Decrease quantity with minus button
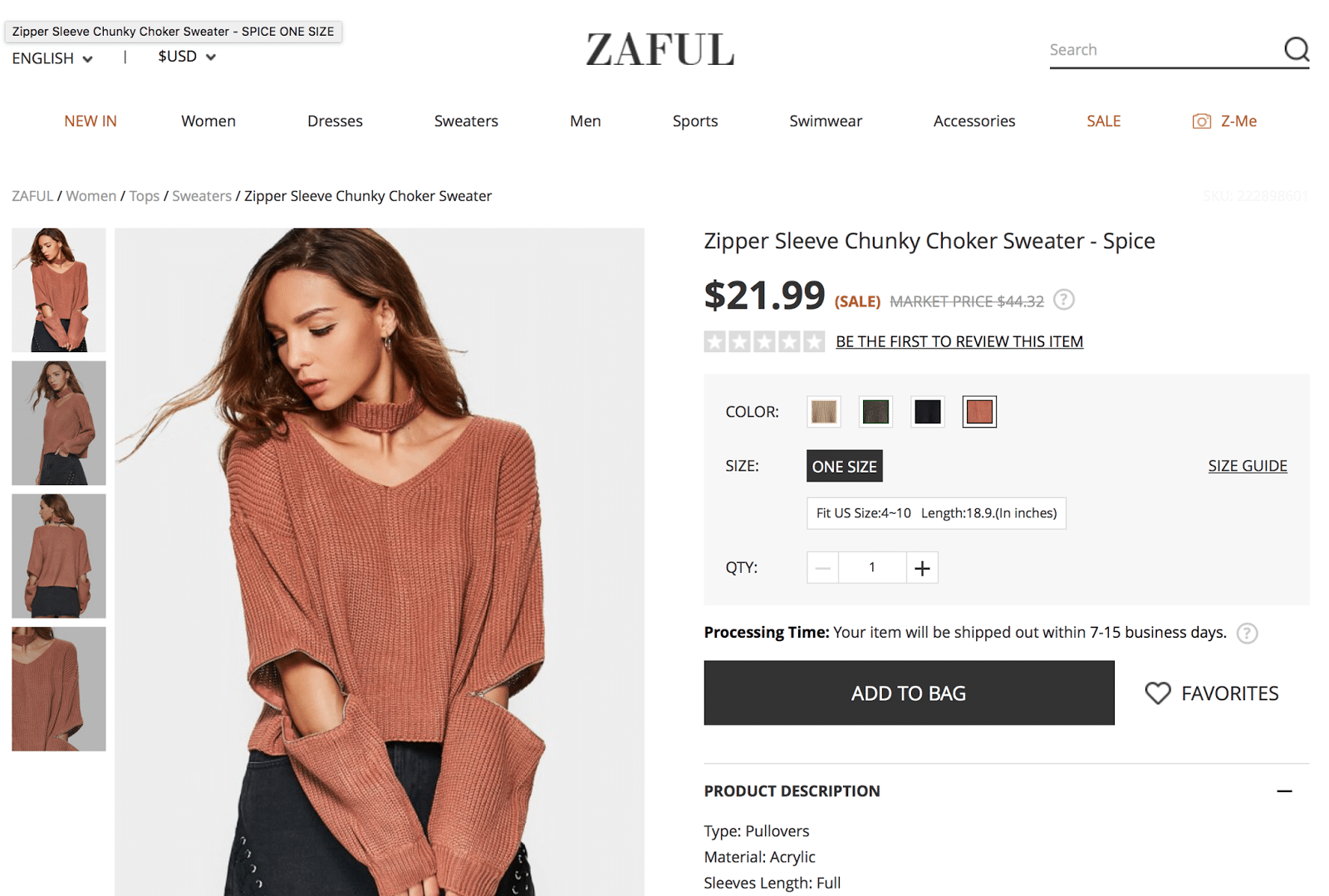 (822, 568)
